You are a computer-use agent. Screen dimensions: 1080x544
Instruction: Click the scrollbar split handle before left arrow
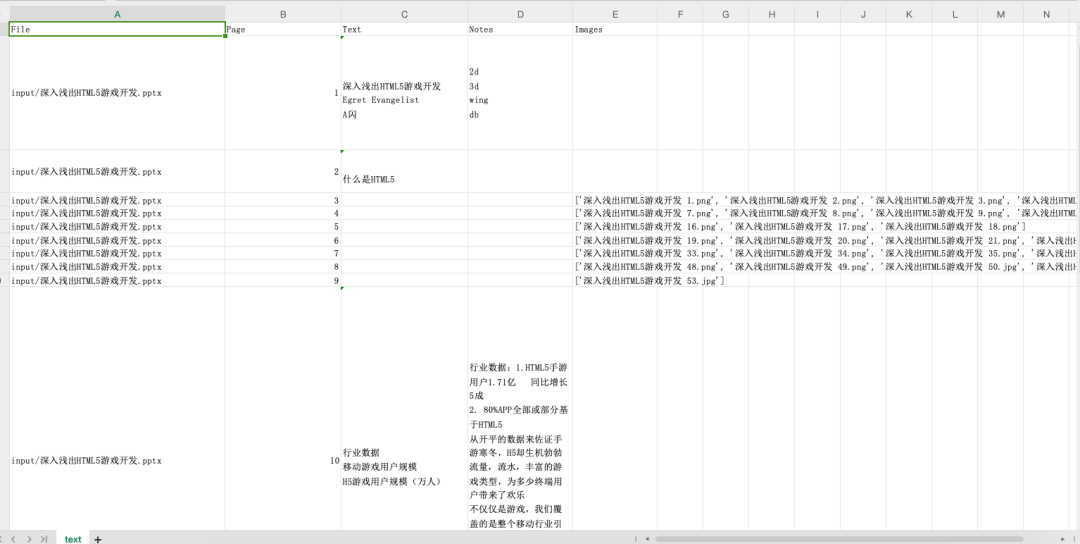click(636, 539)
